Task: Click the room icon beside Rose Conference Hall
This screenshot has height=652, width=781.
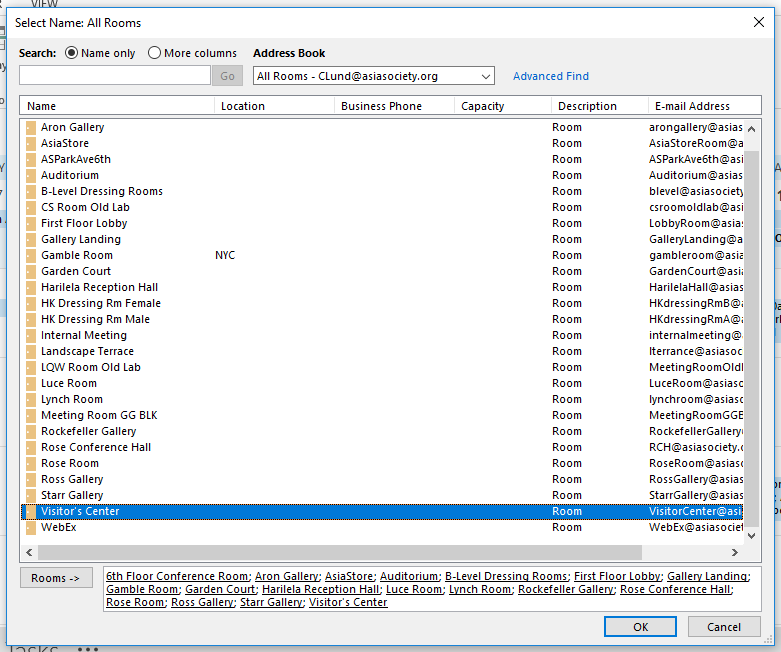Action: pyautogui.click(x=31, y=447)
